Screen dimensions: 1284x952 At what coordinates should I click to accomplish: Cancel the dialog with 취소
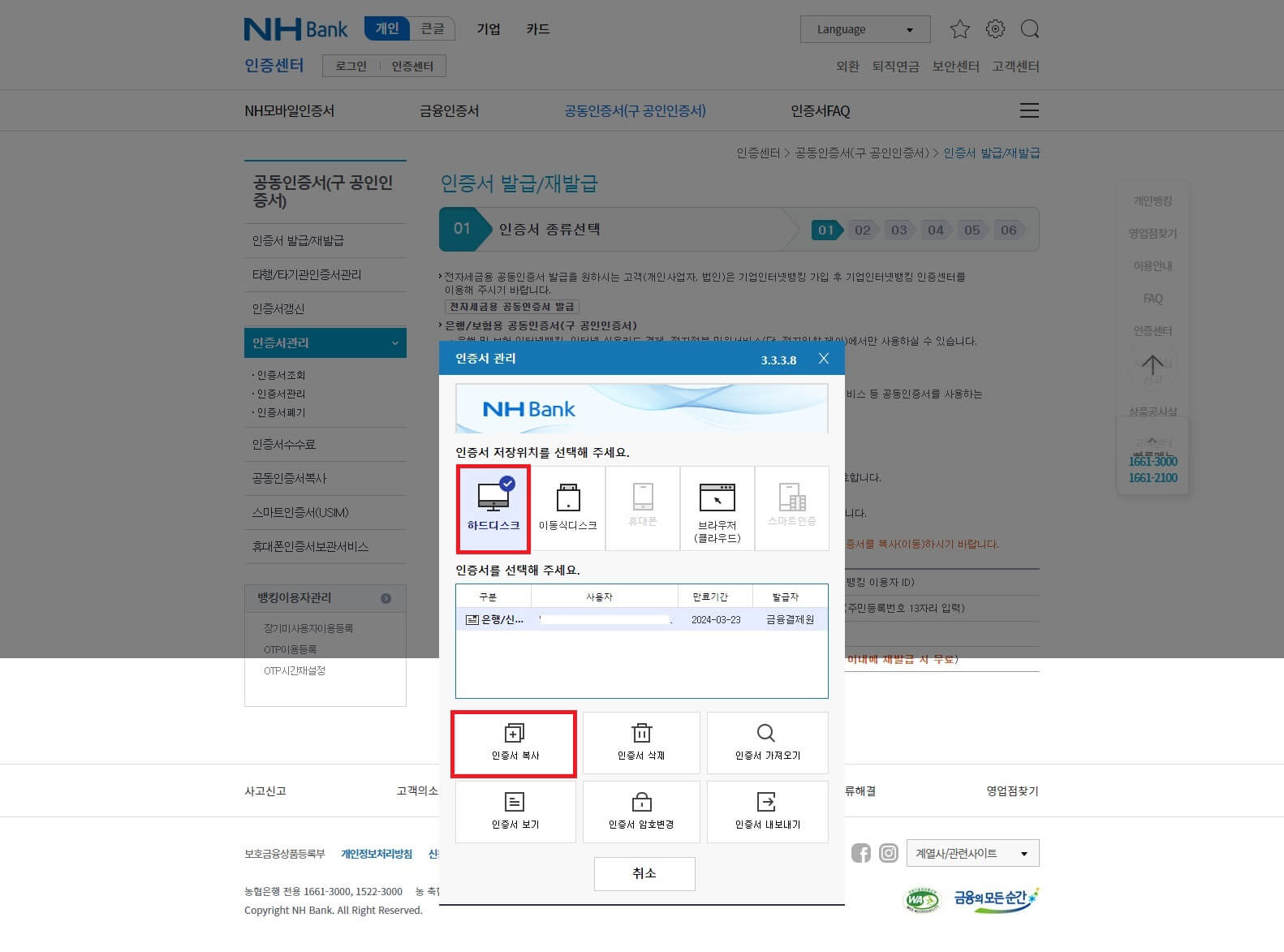coord(644,873)
